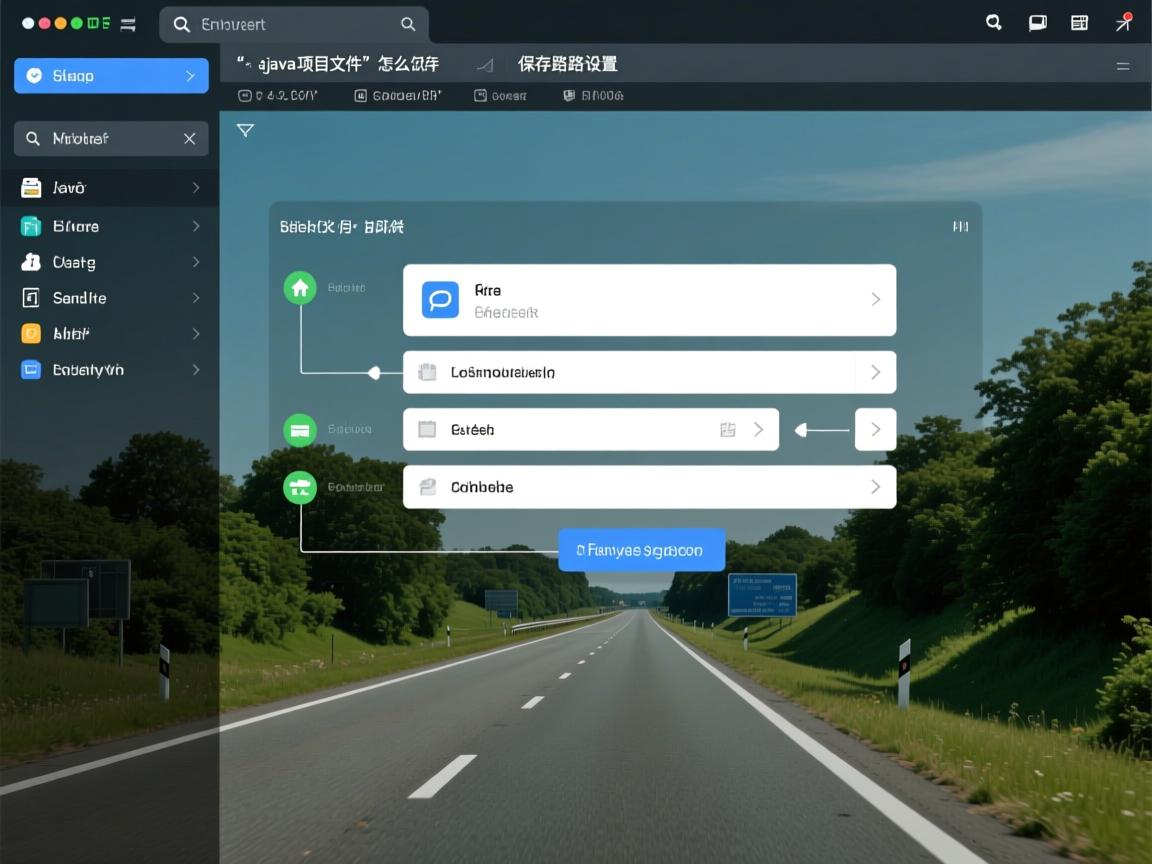Click the green teal app icon beside Bfiore
Viewport: 1152px width, 864px height.
click(30, 226)
